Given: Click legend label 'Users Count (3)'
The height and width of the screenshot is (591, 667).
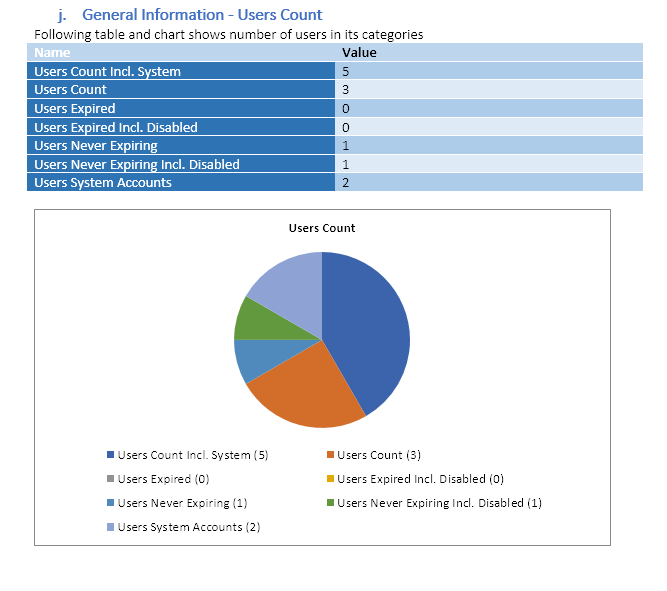Looking at the screenshot, I should coord(370,455).
